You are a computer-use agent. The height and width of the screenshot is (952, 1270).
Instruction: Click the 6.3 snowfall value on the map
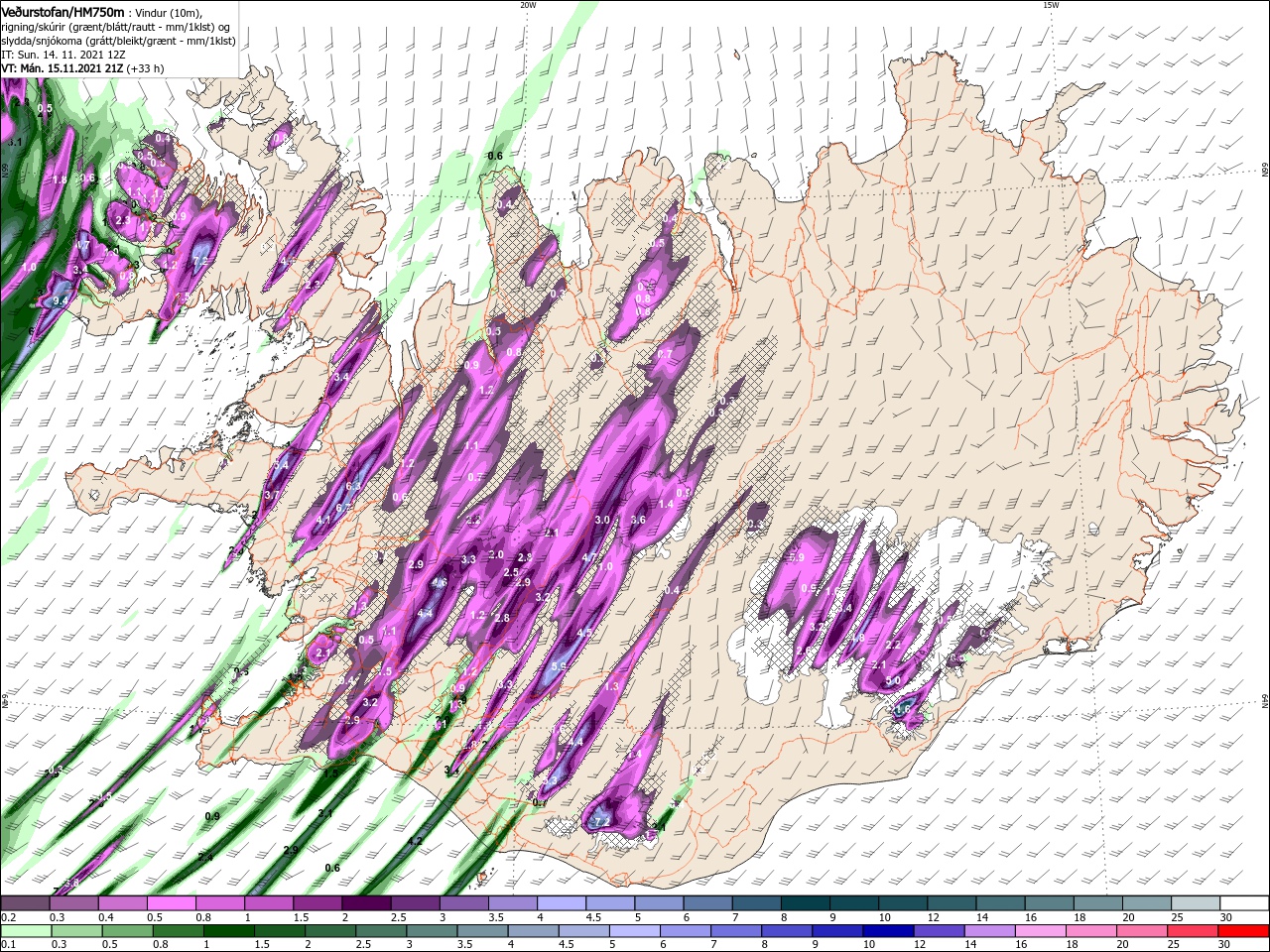pyautogui.click(x=352, y=486)
